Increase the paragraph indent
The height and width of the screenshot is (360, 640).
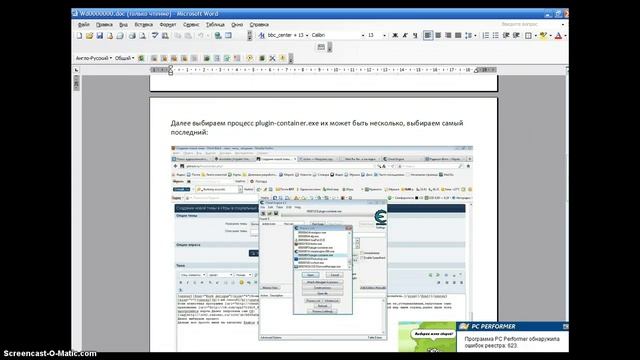click(516, 36)
